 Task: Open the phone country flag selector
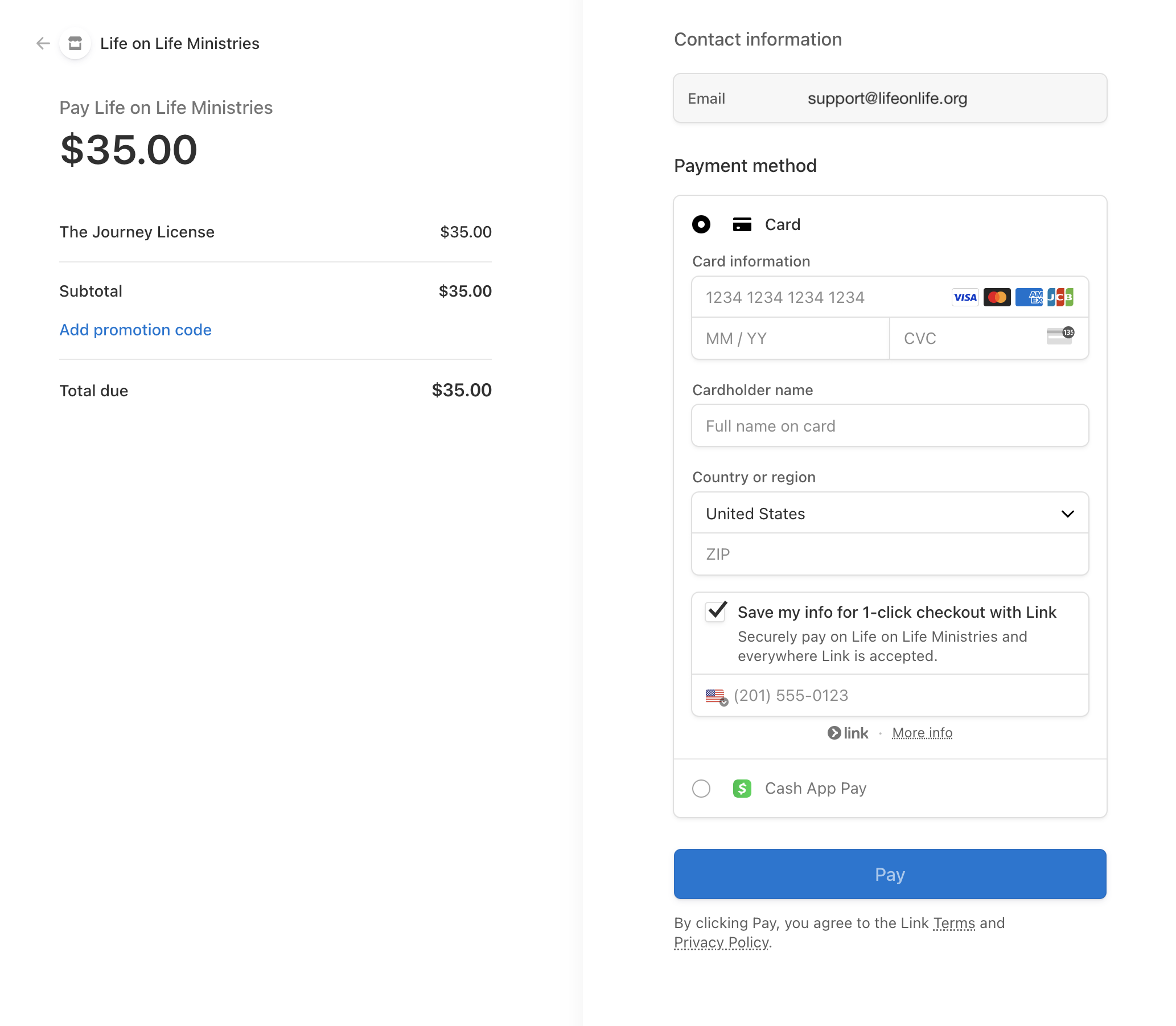pos(717,696)
